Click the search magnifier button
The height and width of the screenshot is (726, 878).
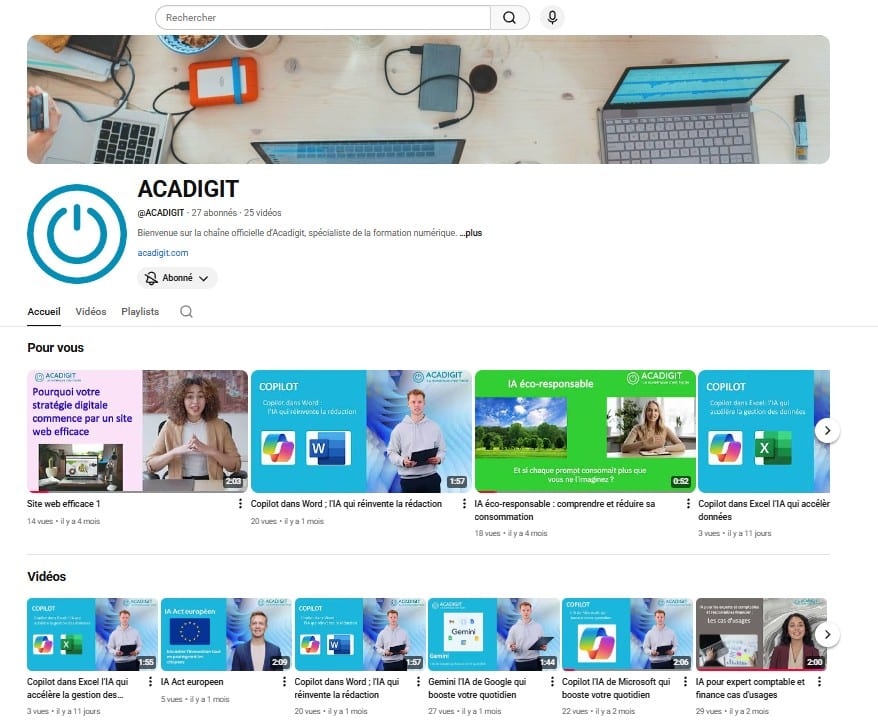click(510, 17)
